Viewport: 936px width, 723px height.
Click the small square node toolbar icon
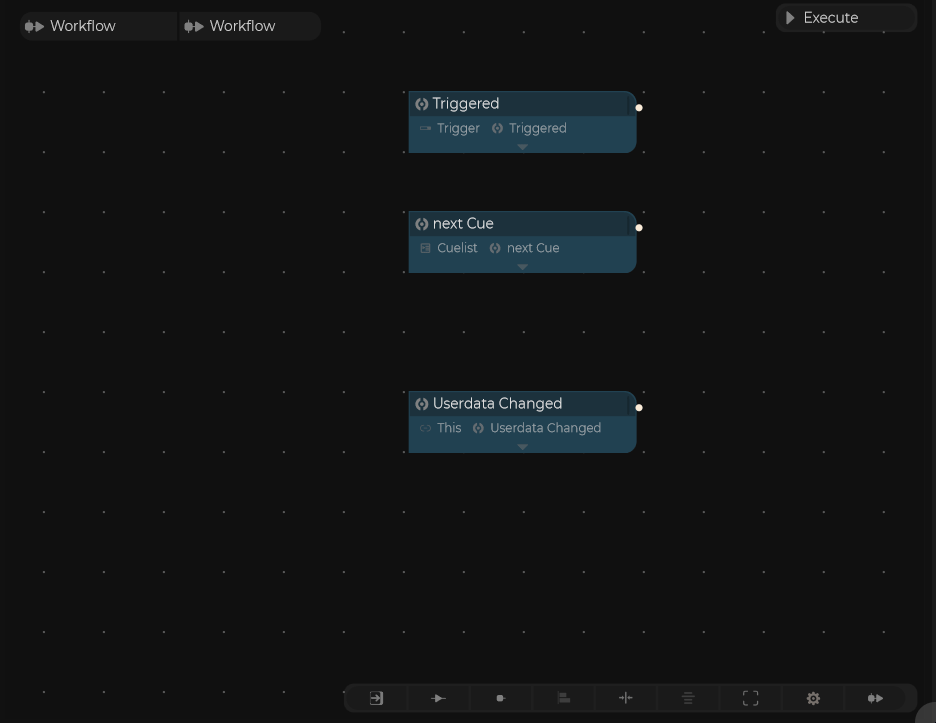click(501, 698)
